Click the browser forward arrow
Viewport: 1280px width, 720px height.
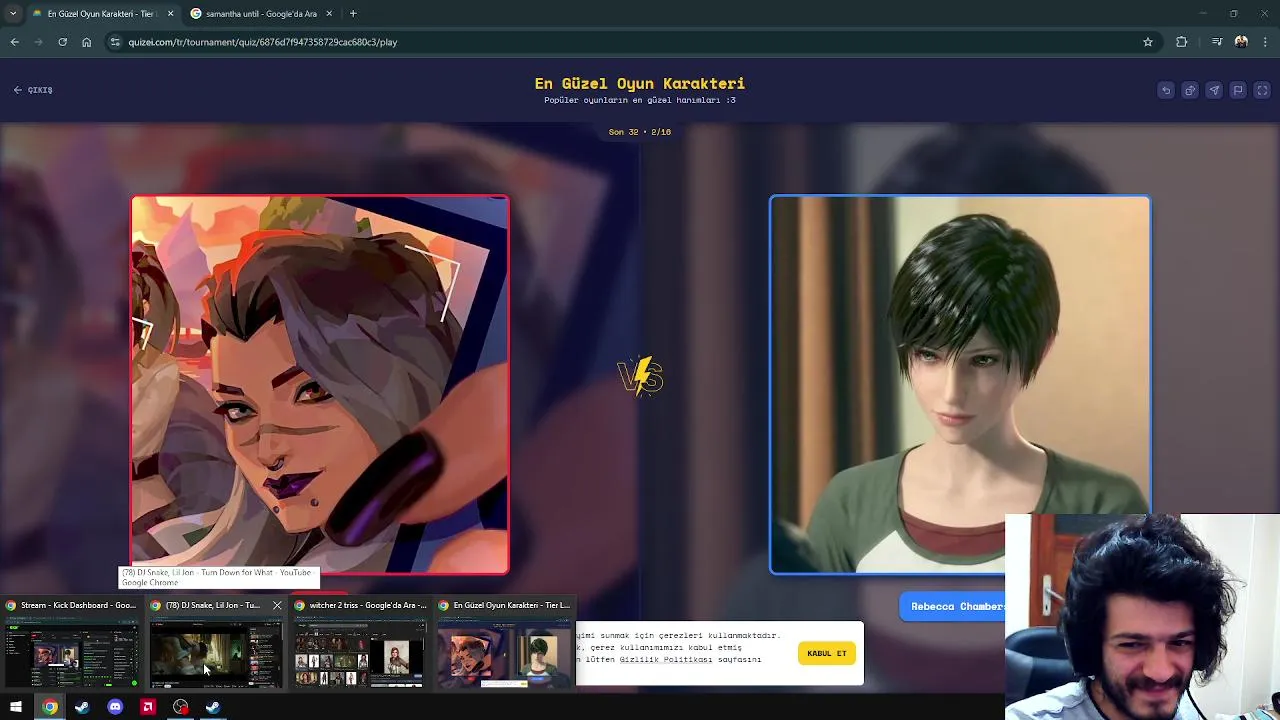(x=38, y=42)
